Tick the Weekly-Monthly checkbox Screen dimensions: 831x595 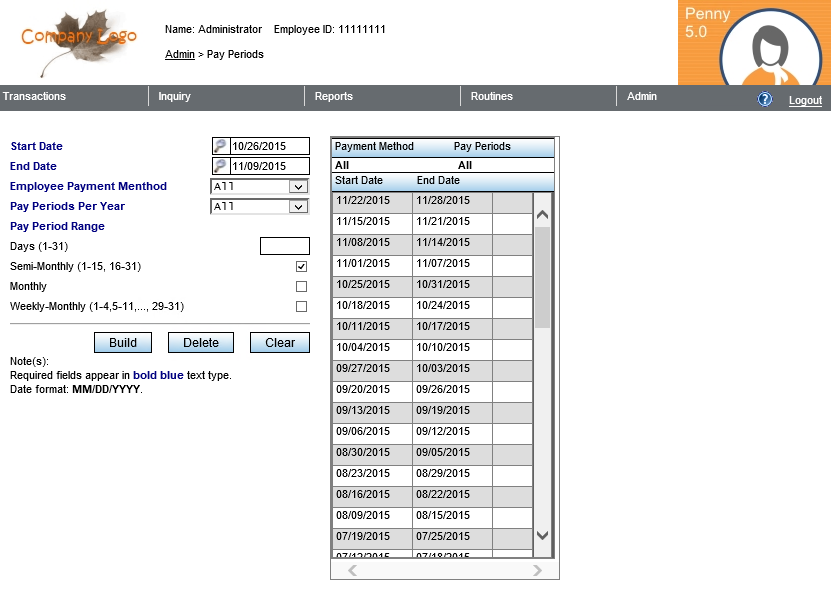click(301, 307)
